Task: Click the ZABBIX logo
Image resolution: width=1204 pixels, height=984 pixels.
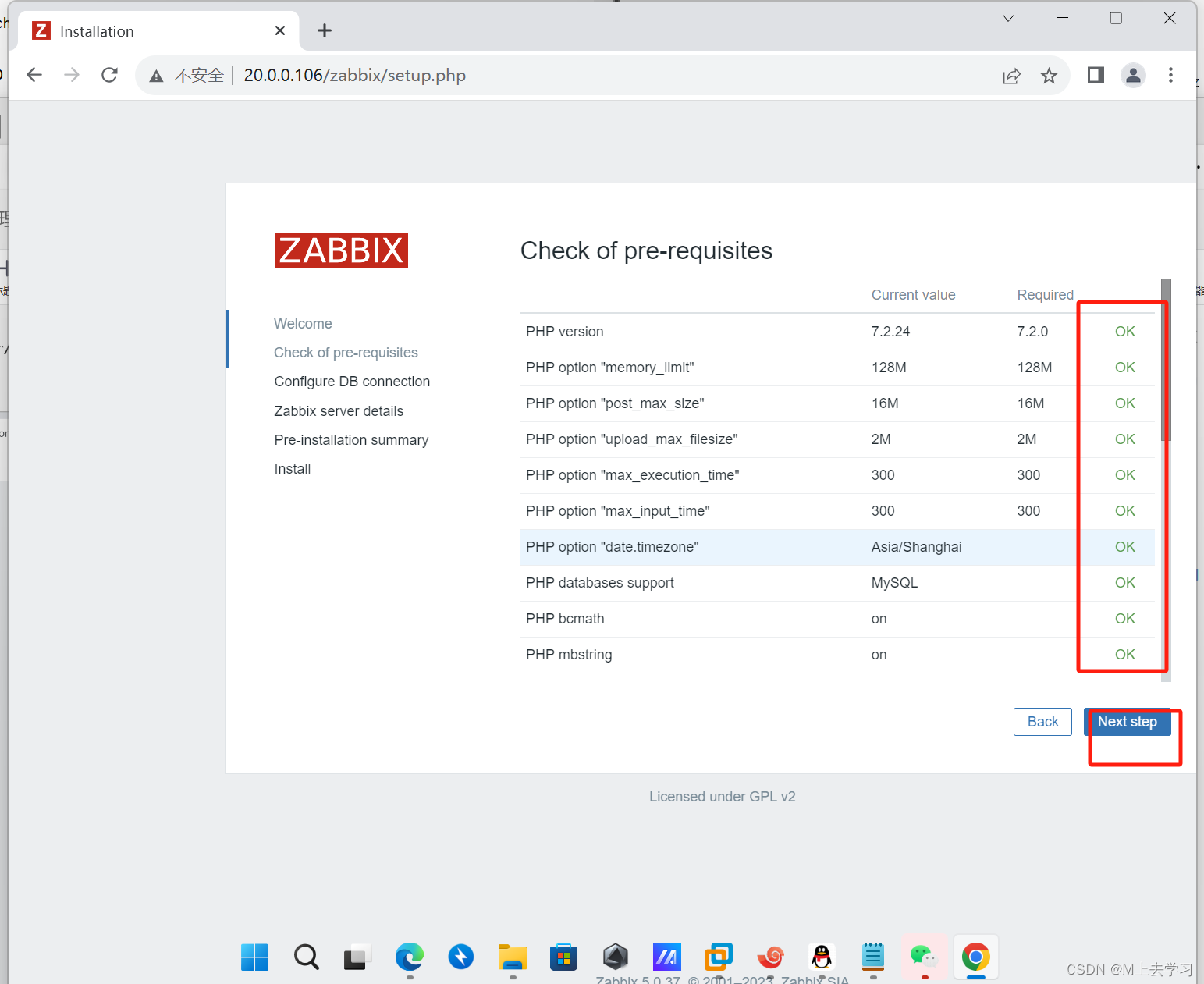Action: pos(341,250)
